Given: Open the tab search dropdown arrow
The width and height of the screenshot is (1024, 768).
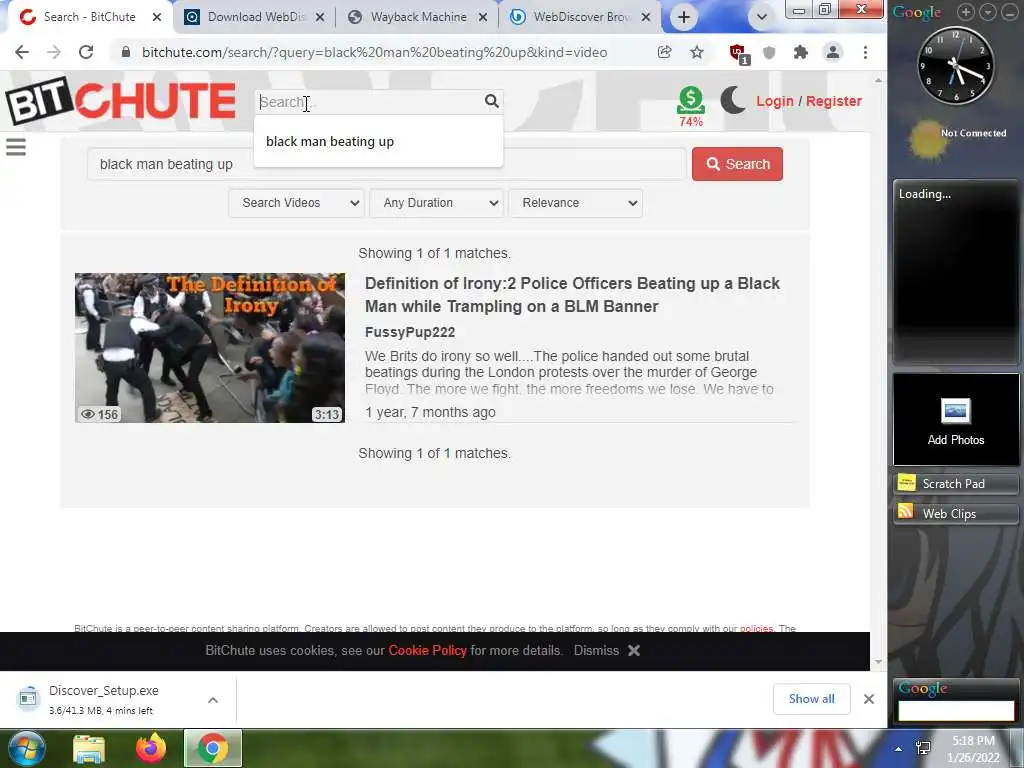Looking at the screenshot, I should point(761,17).
